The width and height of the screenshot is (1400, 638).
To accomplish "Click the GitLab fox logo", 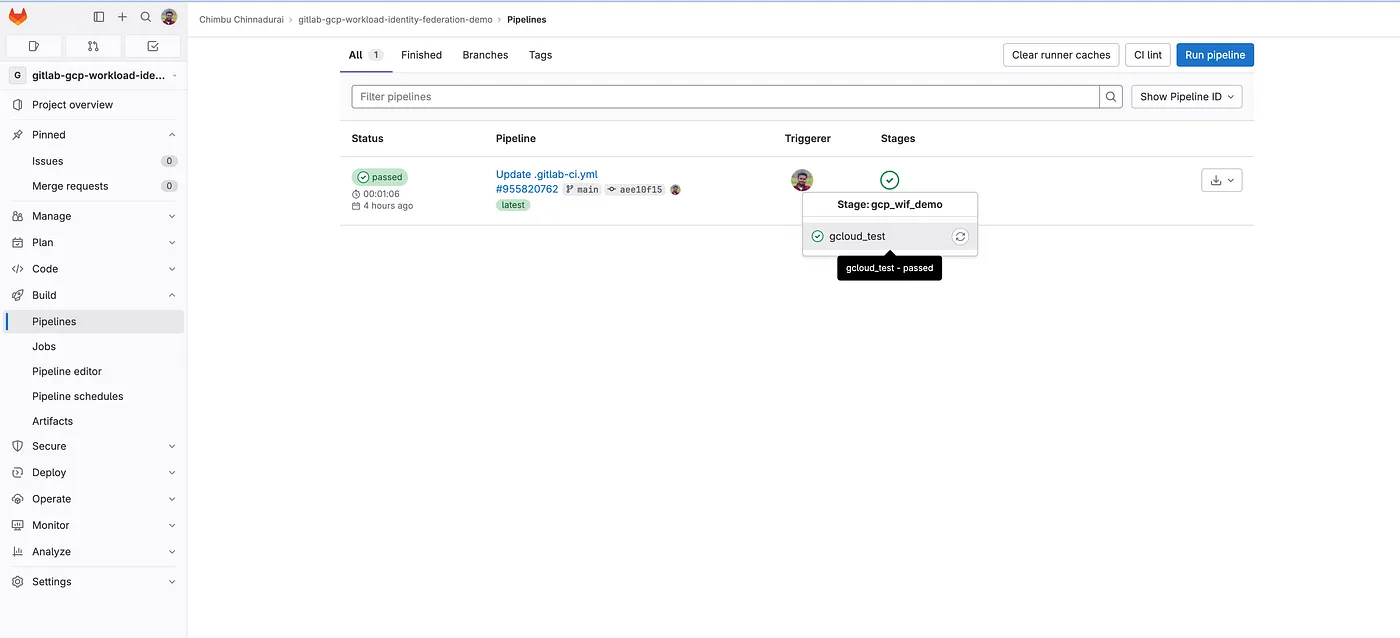I will (x=18, y=17).
